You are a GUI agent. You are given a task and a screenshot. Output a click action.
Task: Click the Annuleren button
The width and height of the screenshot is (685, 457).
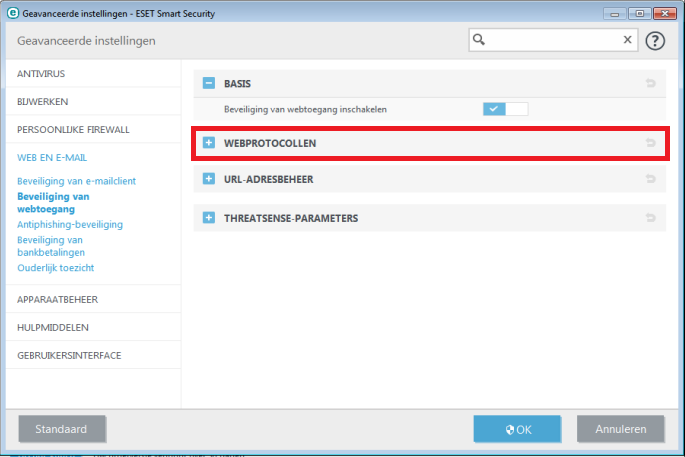(621, 429)
